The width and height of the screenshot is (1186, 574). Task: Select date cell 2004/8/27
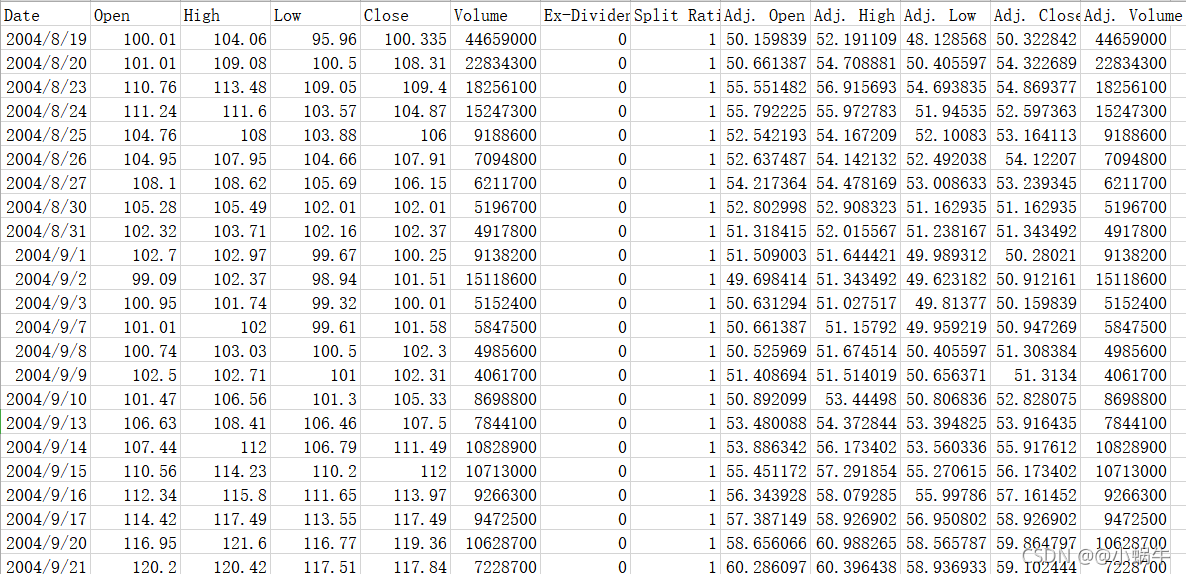46,184
